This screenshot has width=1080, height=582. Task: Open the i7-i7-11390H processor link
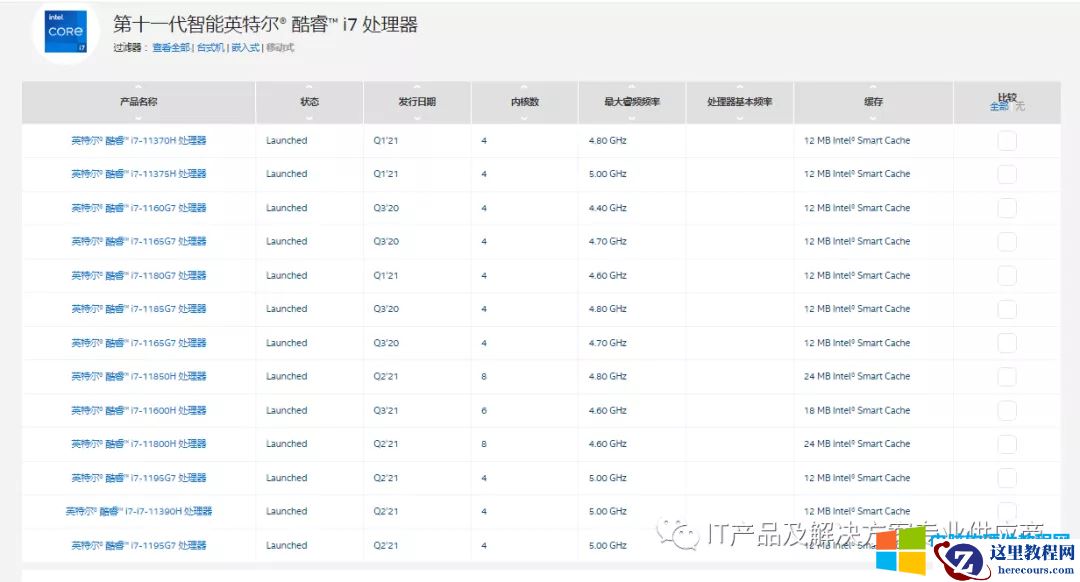(x=138, y=512)
